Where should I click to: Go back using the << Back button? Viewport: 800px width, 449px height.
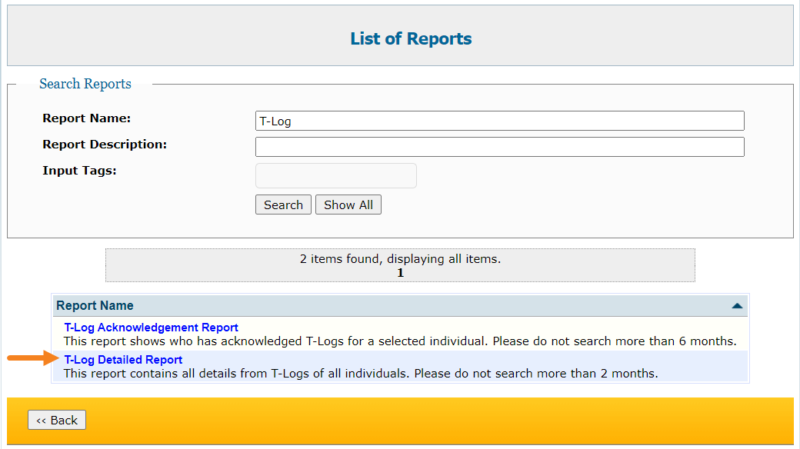click(x=57, y=420)
